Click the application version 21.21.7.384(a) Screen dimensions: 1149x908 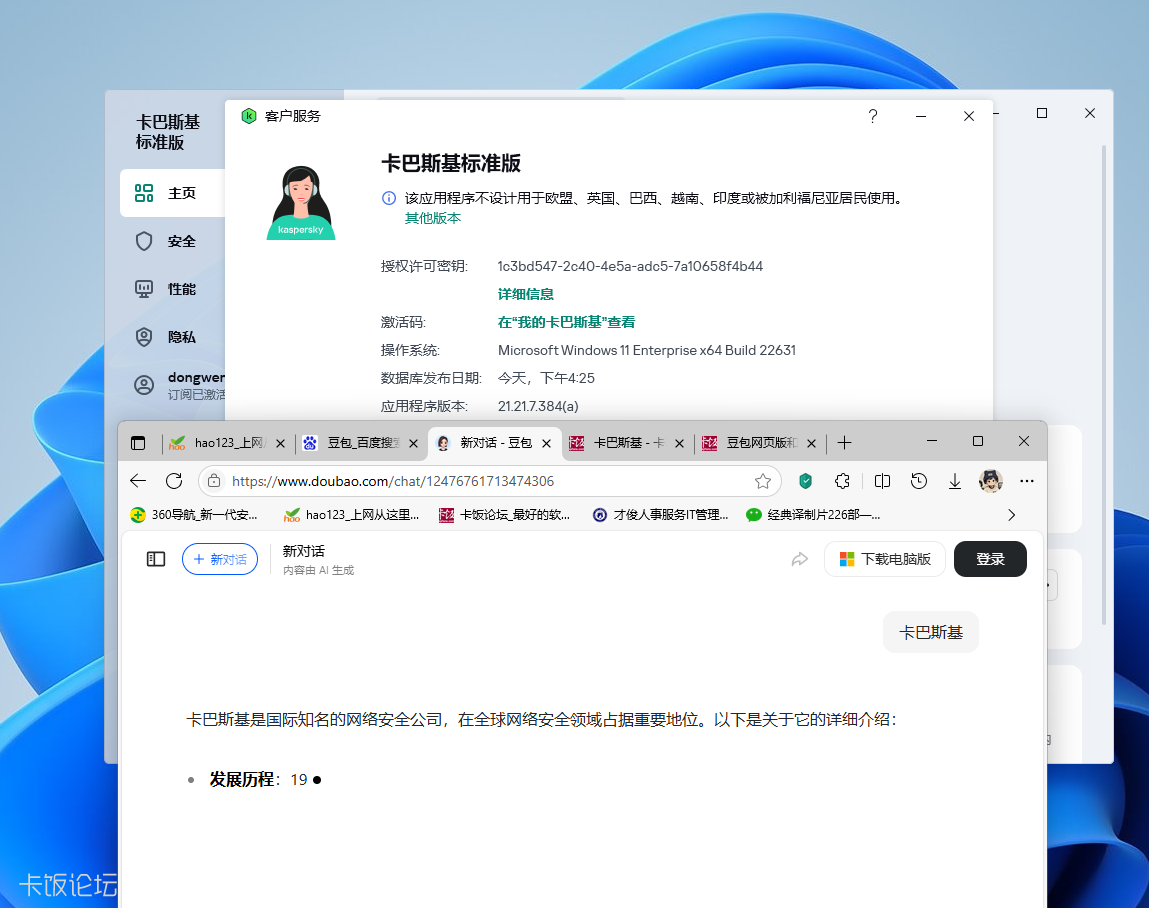[x=538, y=406]
